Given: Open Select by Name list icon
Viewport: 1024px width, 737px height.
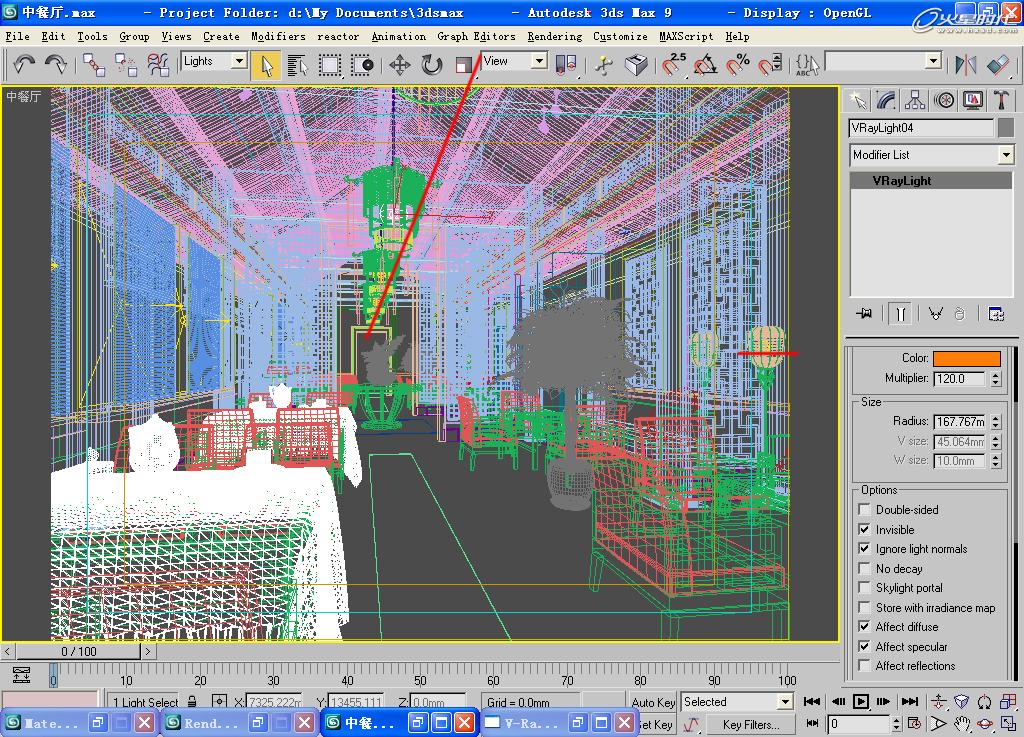Looking at the screenshot, I should (x=297, y=65).
